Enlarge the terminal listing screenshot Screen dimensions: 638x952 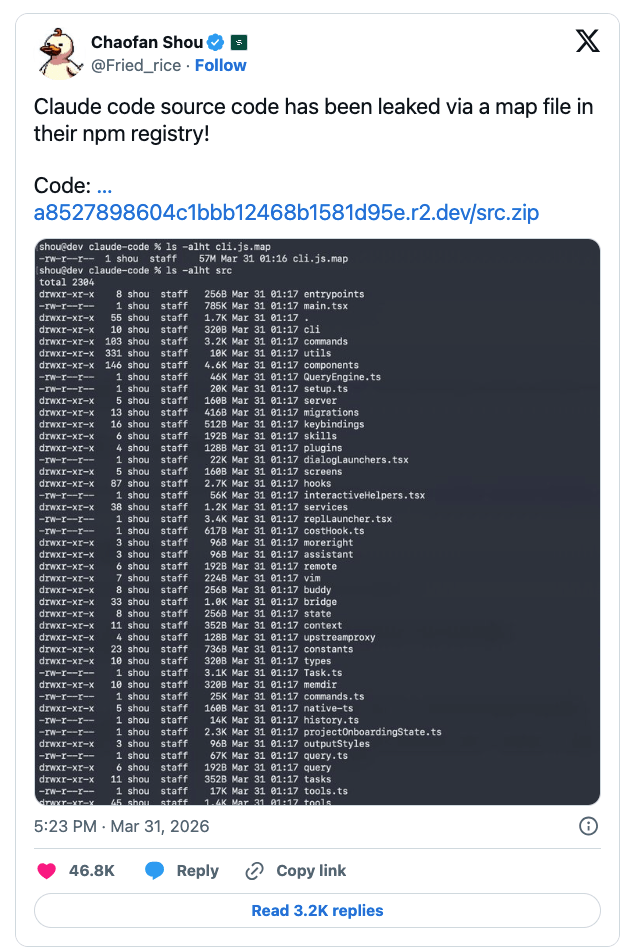click(317, 521)
